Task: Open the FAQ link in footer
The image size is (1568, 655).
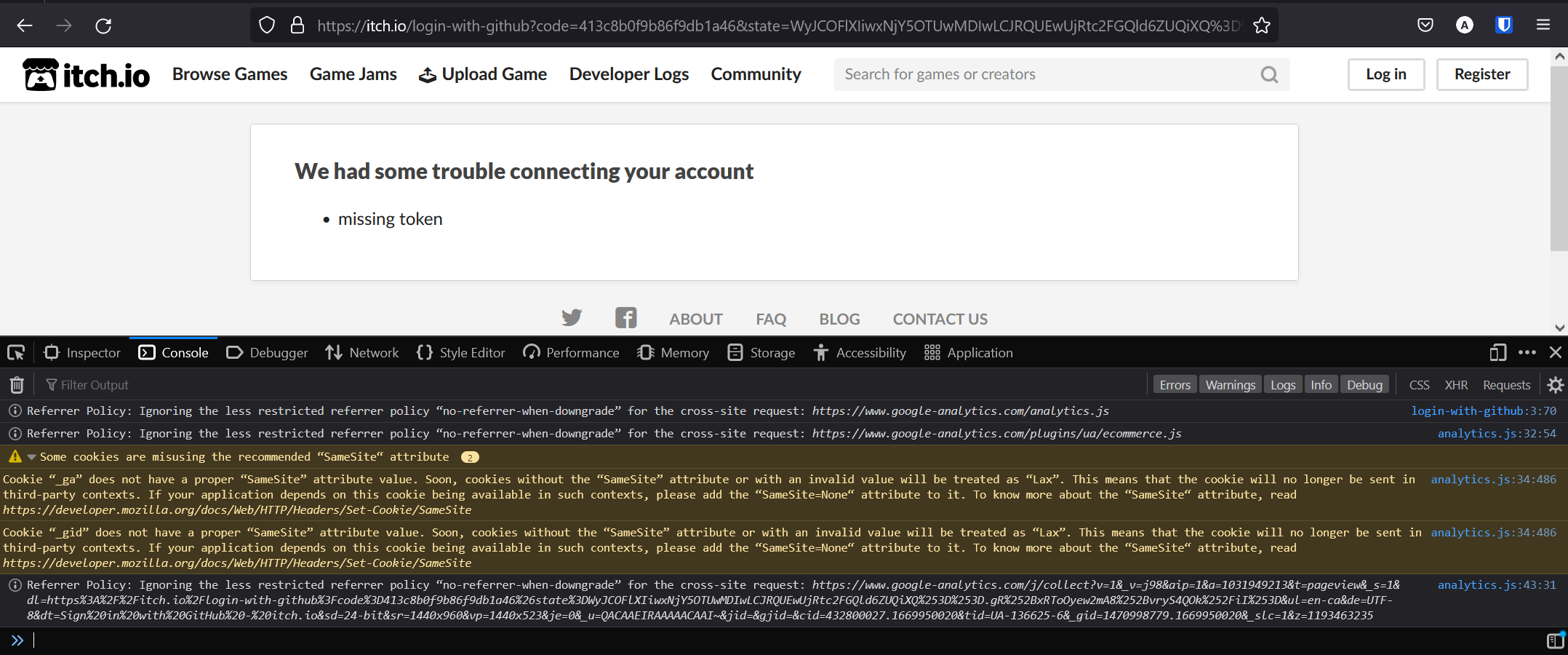Action: tap(770, 319)
